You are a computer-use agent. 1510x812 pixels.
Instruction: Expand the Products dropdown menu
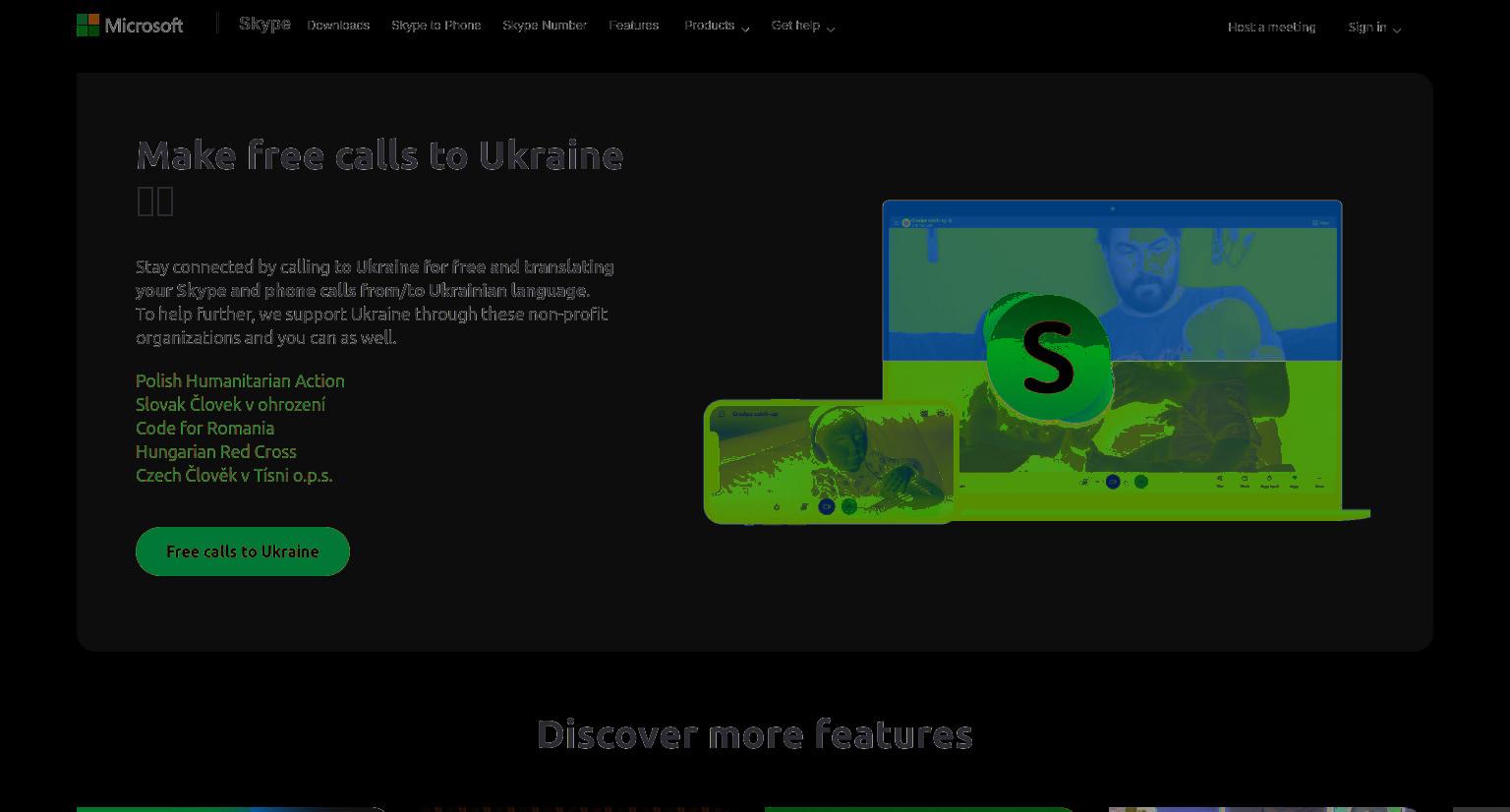(x=717, y=26)
